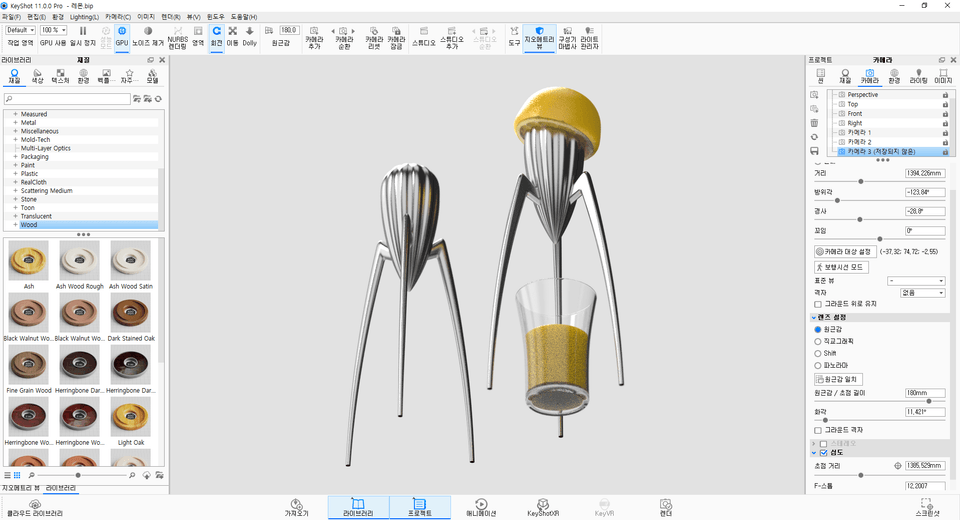
Task: Take a 스크린샷 from the bottom bar
Action: point(927,507)
